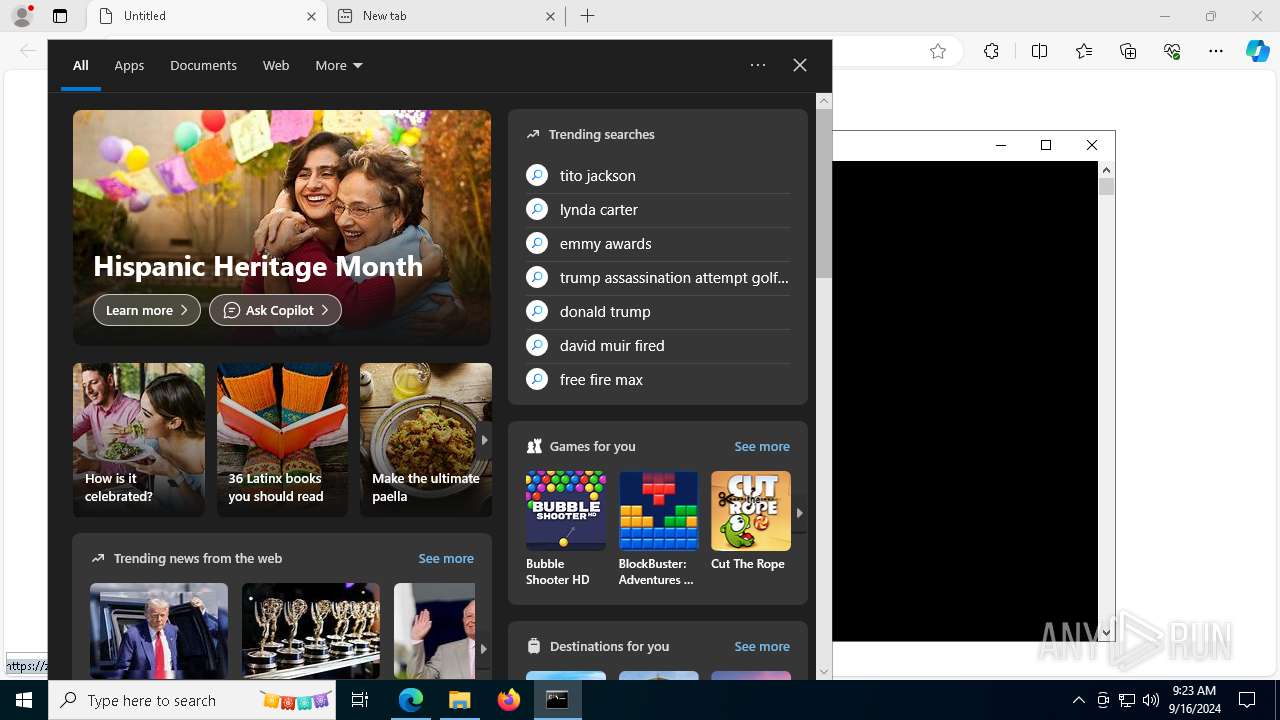Viewport: 1280px width, 720px height.
Task: Open the How is it celebrated card
Action: point(139,440)
